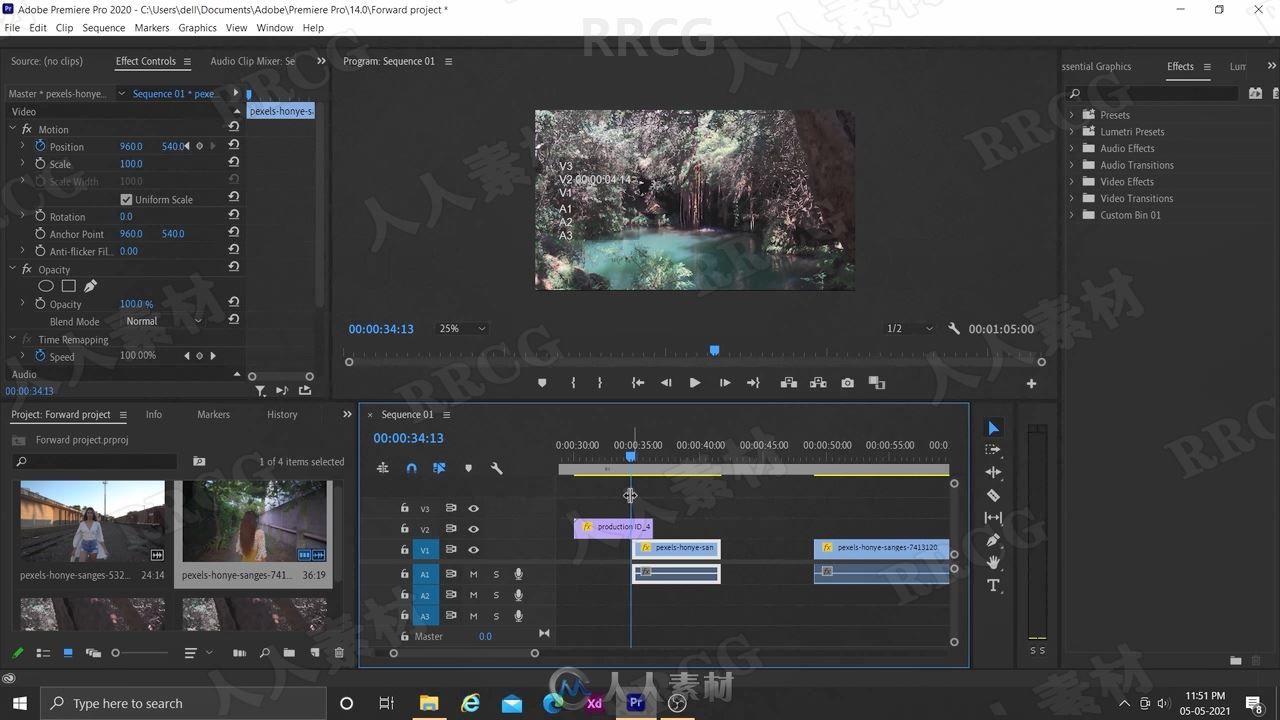Click the Extract button
The height and width of the screenshot is (720, 1280).
tap(818, 383)
